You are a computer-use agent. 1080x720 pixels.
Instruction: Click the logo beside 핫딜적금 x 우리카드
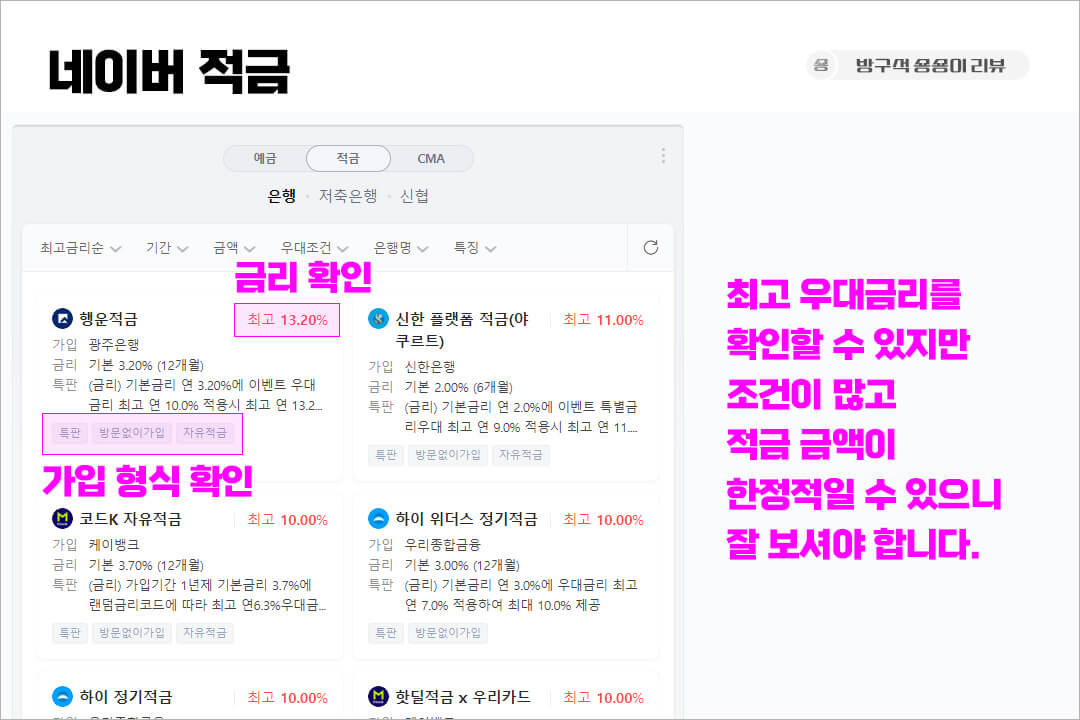click(x=378, y=696)
